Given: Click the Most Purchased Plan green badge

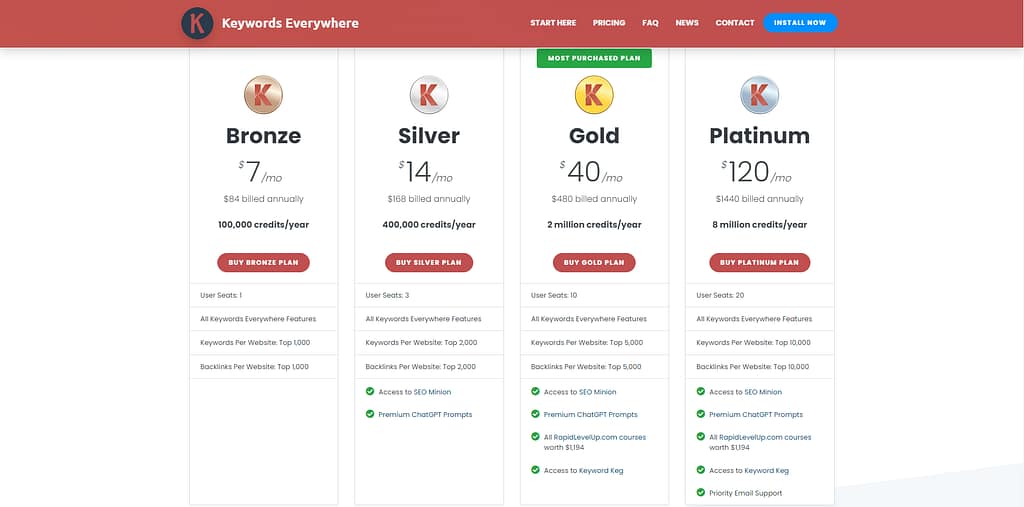Looking at the screenshot, I should click(594, 58).
